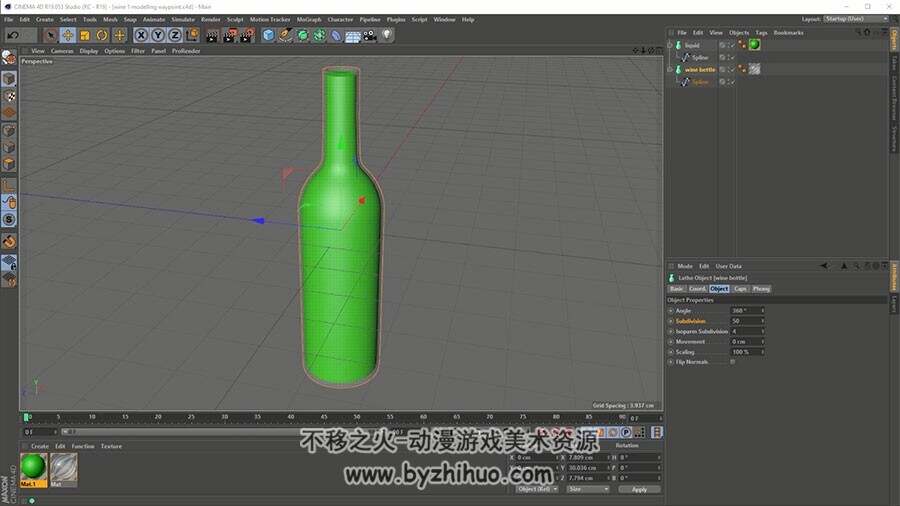Viewport: 900px width, 506px height.
Task: Open the Deformer objects icon
Action: pyautogui.click(x=336, y=36)
